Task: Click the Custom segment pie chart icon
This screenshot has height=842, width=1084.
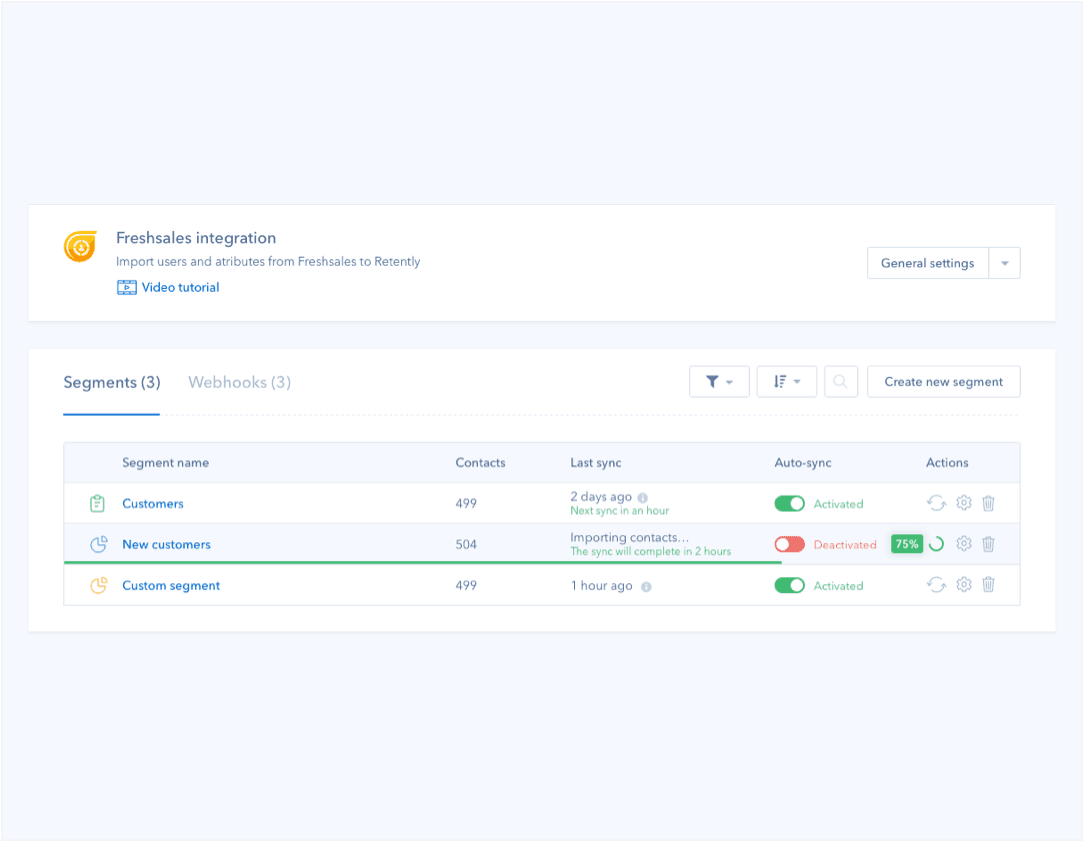Action: coord(99,585)
